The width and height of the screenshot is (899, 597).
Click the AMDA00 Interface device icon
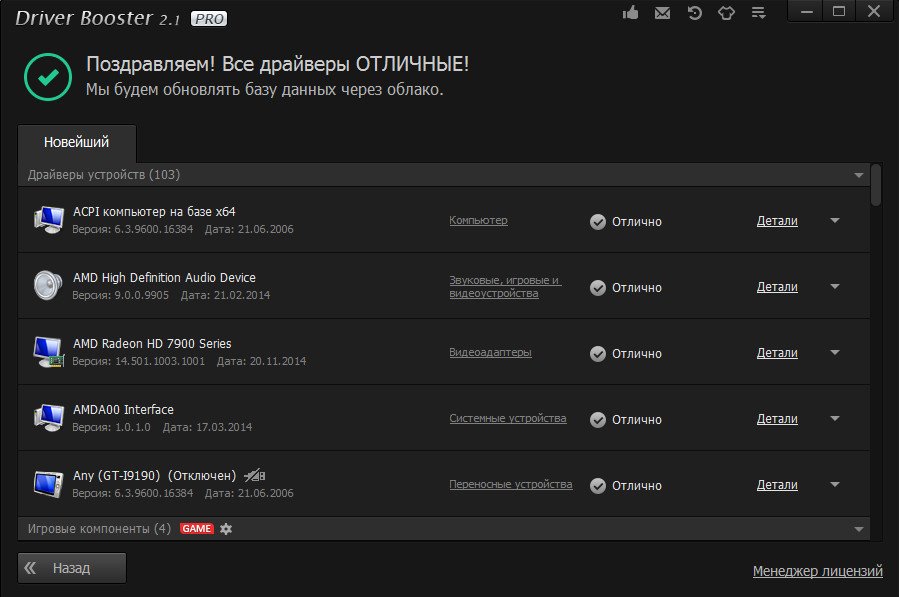[48, 417]
